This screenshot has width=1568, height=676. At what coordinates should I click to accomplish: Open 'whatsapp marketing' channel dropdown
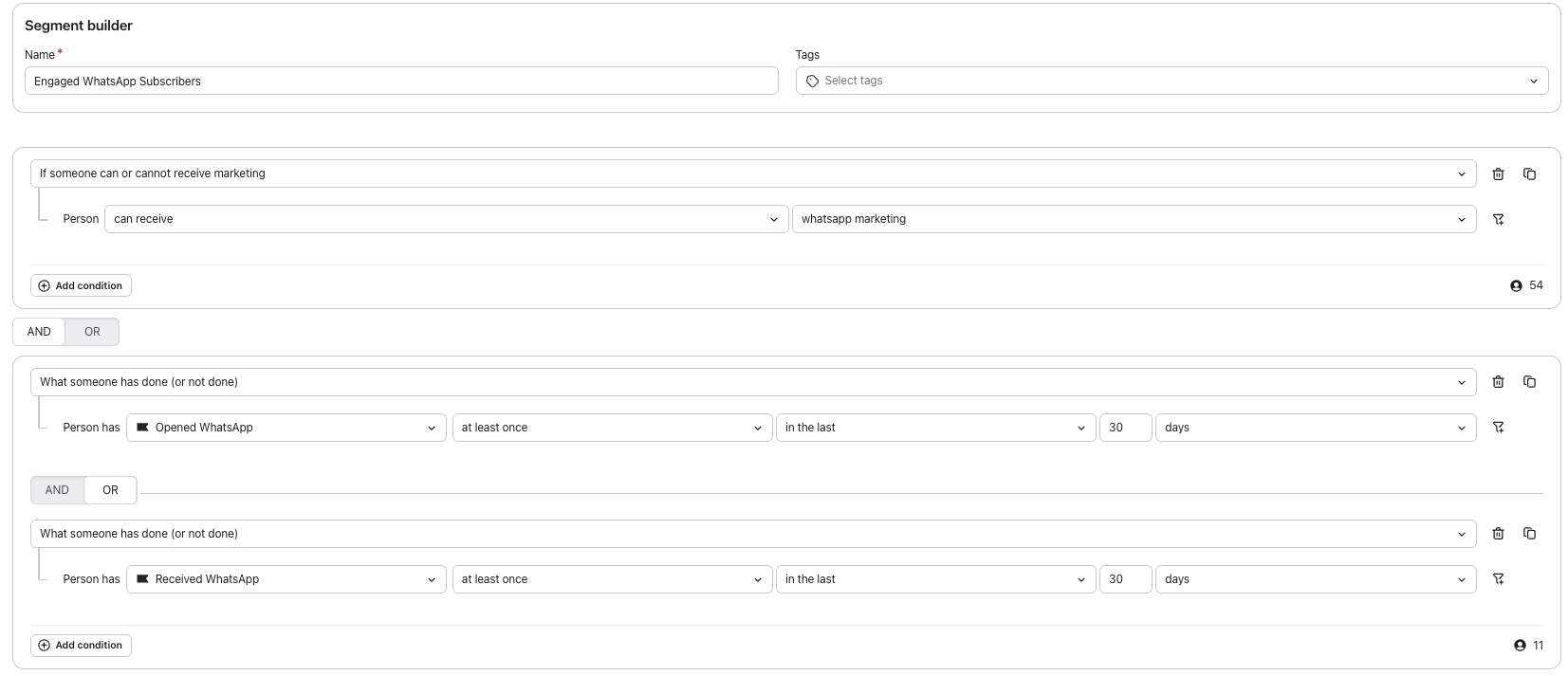coord(1134,219)
